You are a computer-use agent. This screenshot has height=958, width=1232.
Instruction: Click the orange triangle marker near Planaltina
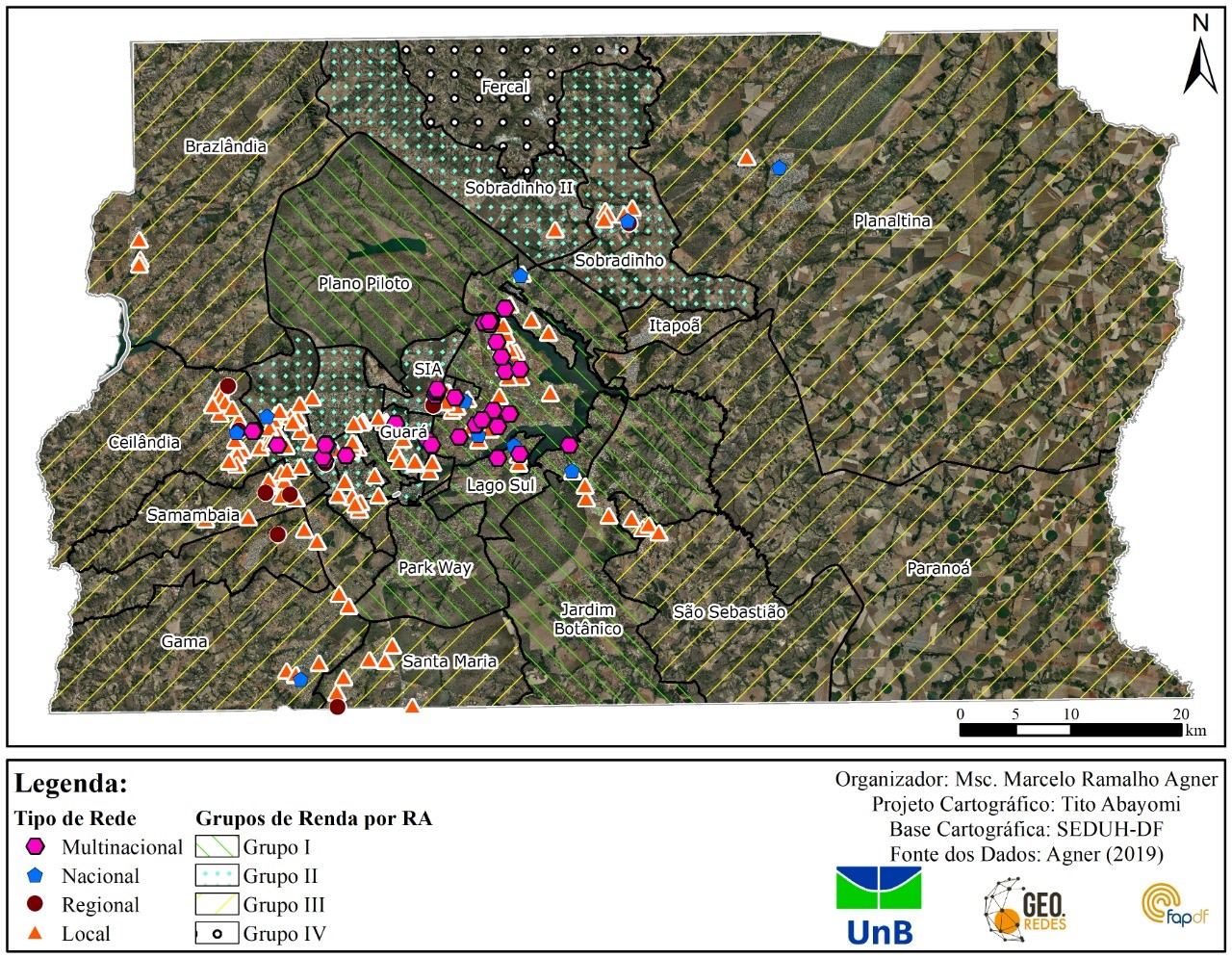747,157
